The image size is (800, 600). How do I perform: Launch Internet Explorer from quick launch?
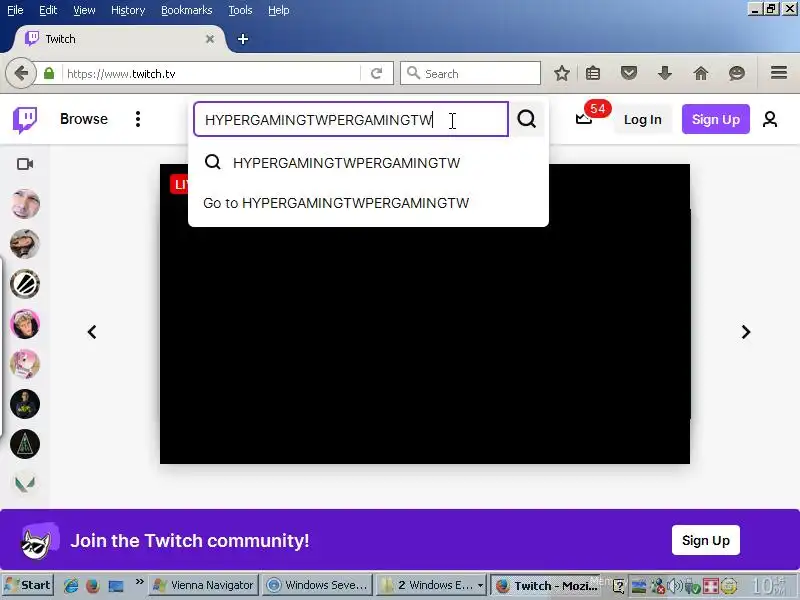coord(70,585)
